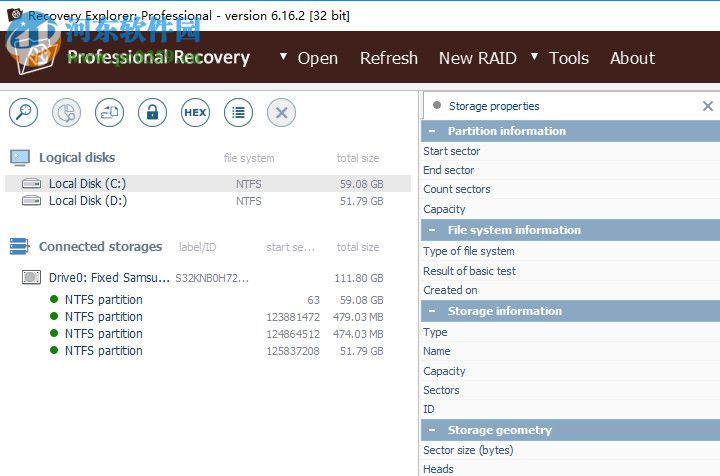Collapse the File system information section
Viewport: 720px width, 476px height.
pyautogui.click(x=432, y=230)
